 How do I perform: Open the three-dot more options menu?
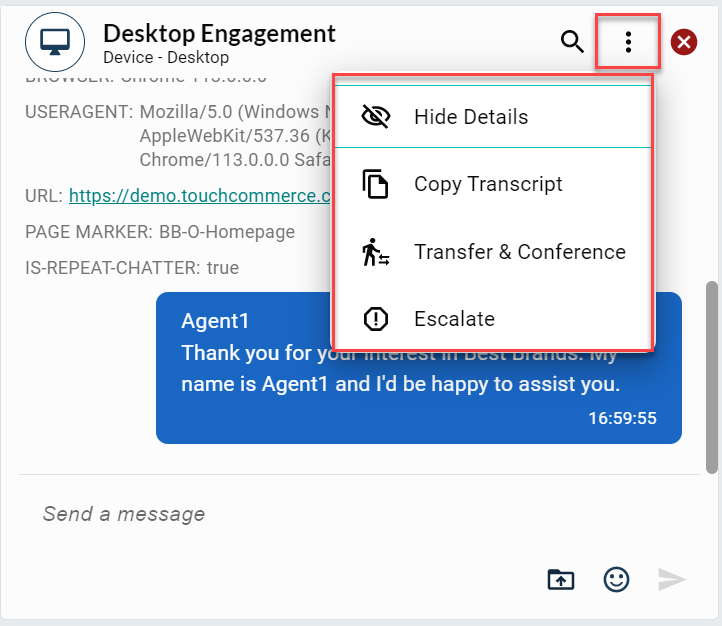coord(628,42)
